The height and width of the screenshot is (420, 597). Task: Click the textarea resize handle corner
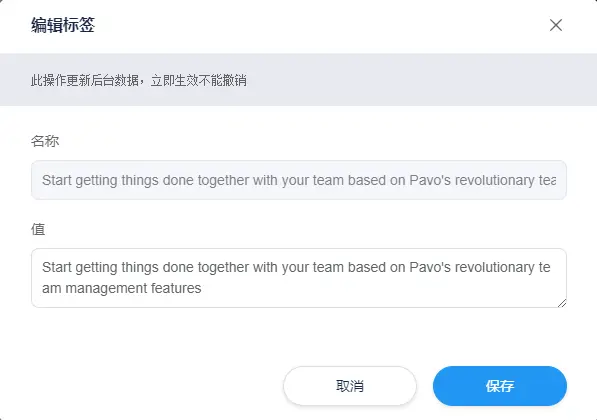(562, 303)
